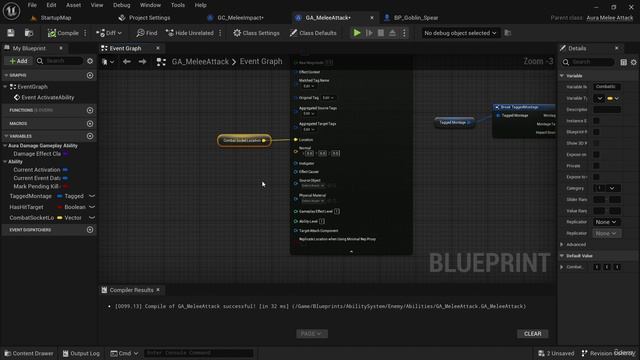Toggle visibility of the CombatSocketLo variable
Screen dimensions: 640x360
92,218
